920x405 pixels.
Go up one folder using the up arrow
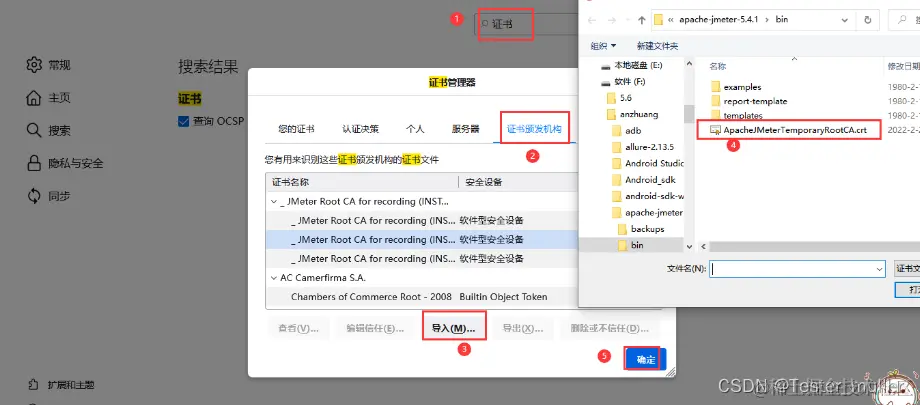click(641, 19)
